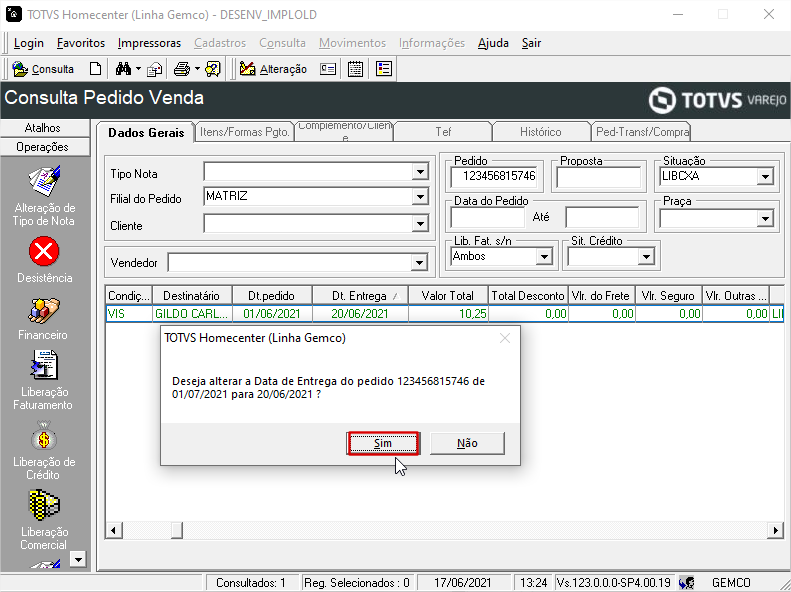Close the confirmation dialog with X
Viewport: 791px width, 592px height.
504,338
